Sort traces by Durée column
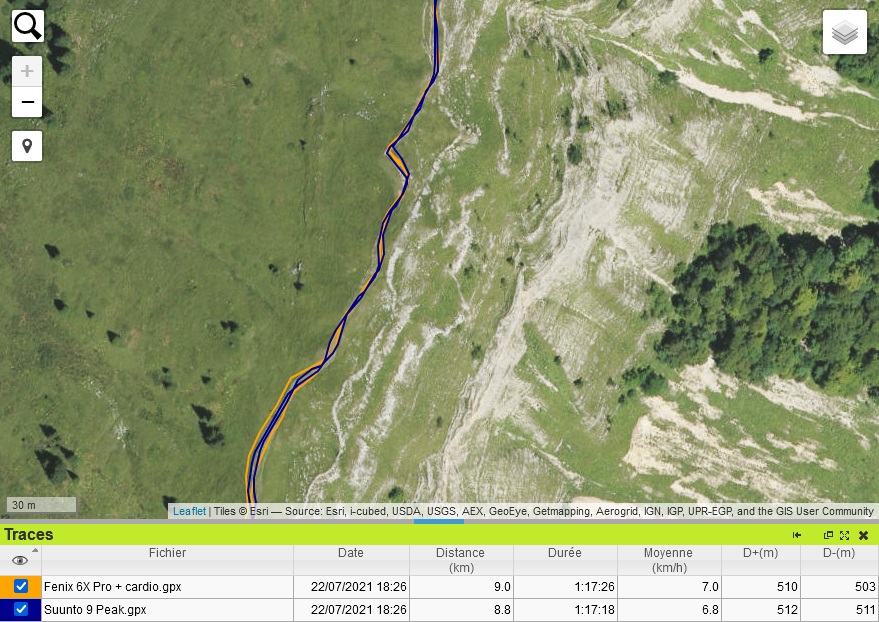Image resolution: width=879 pixels, height=622 pixels. (x=564, y=553)
